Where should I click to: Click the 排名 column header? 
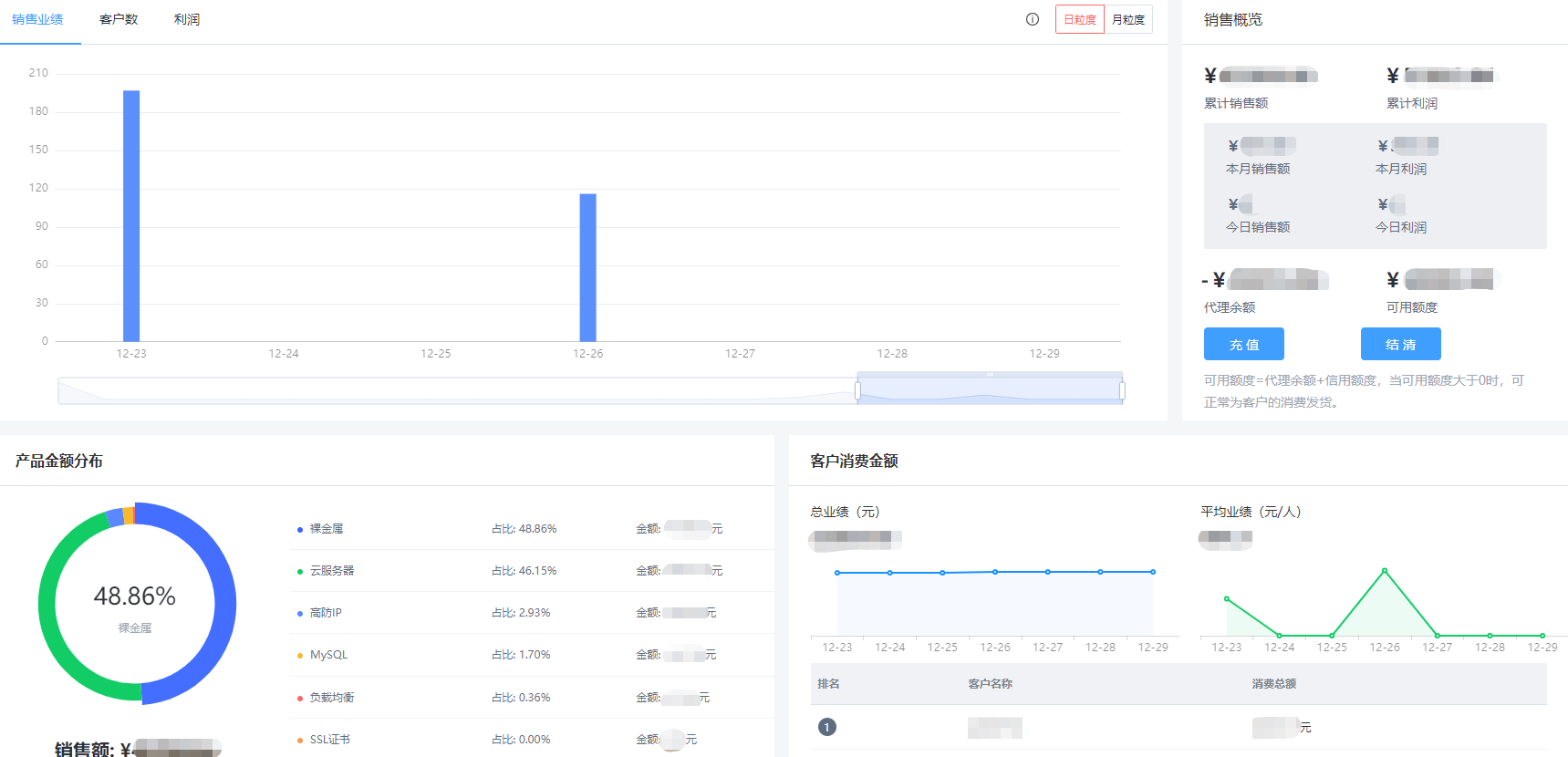coord(828,684)
